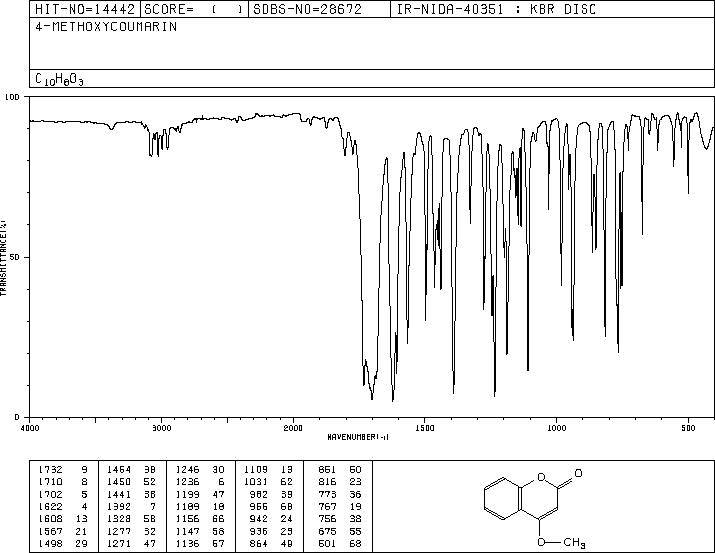Select peak table entry 1464

pos(132,470)
